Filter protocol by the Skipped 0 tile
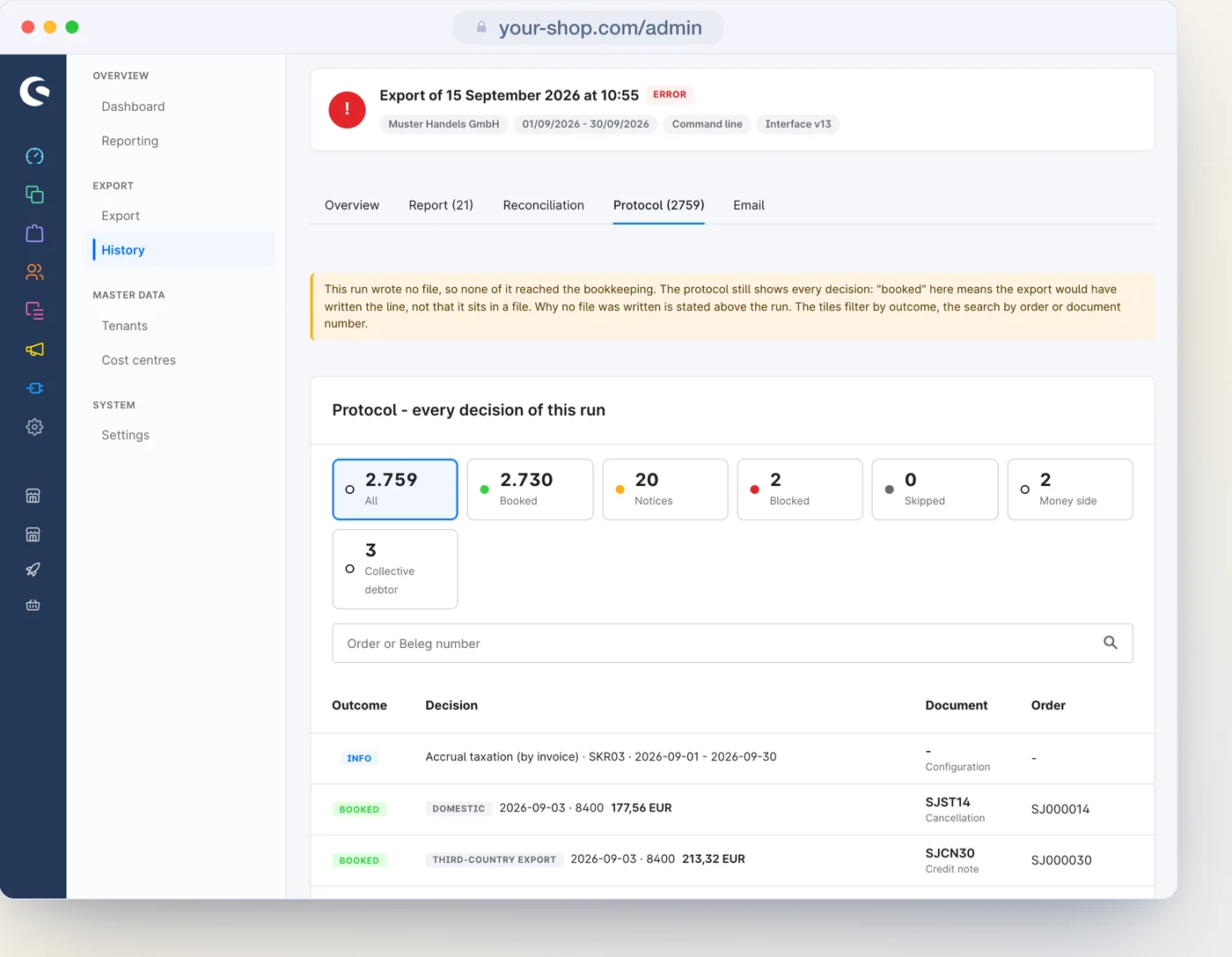The height and width of the screenshot is (957, 1232). click(935, 490)
